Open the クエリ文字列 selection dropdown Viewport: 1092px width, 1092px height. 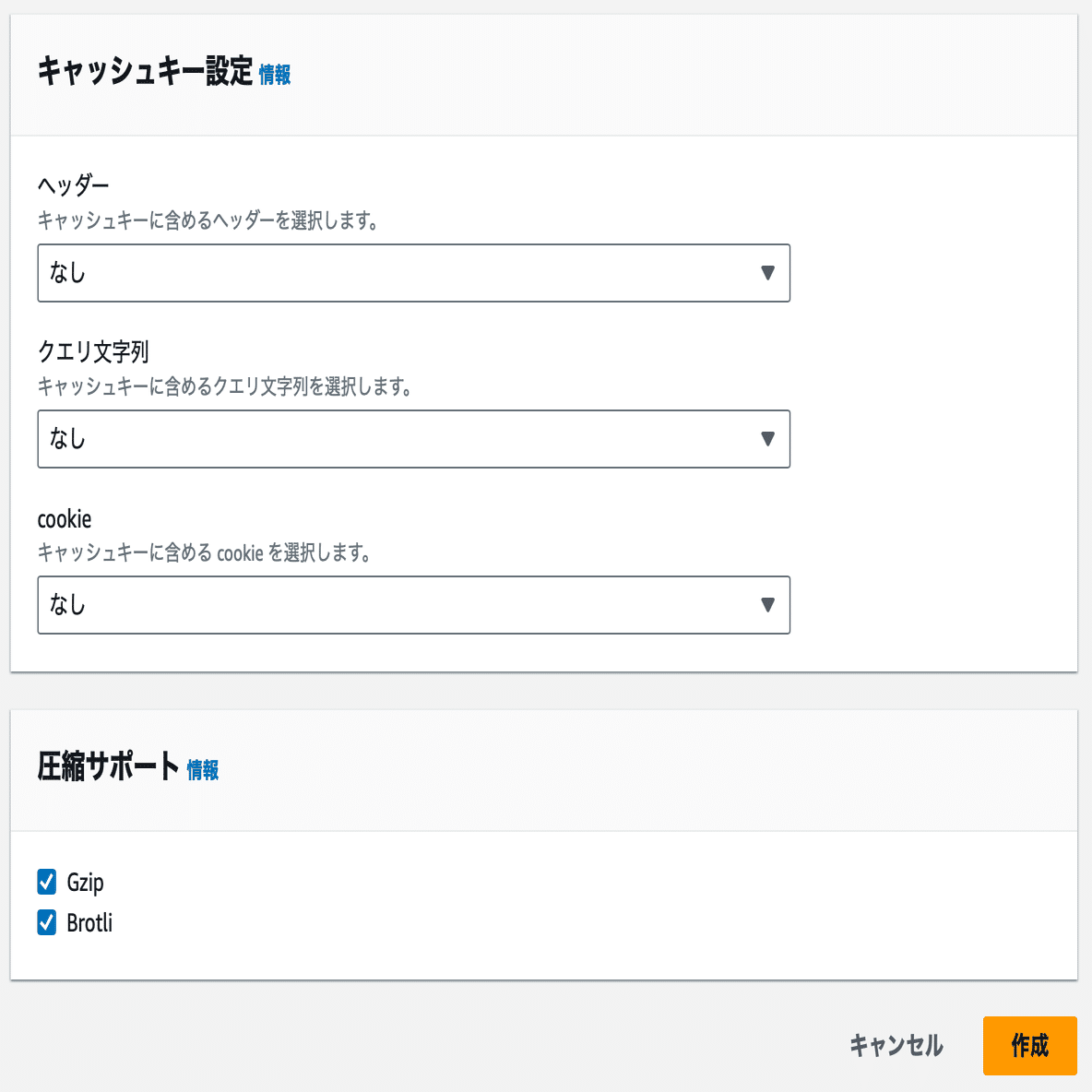click(x=413, y=439)
